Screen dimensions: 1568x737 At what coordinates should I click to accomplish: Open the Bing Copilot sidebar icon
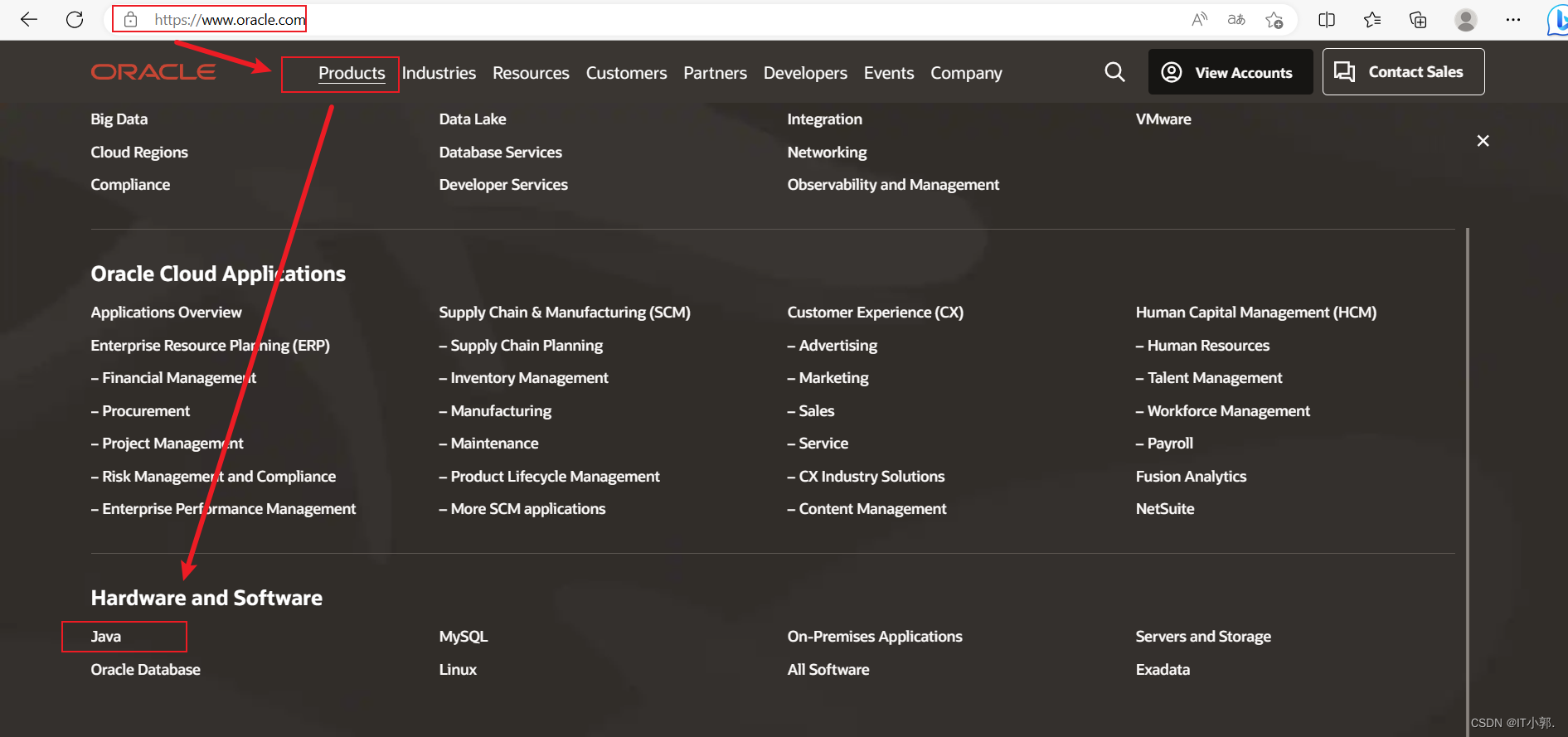coord(1557,20)
